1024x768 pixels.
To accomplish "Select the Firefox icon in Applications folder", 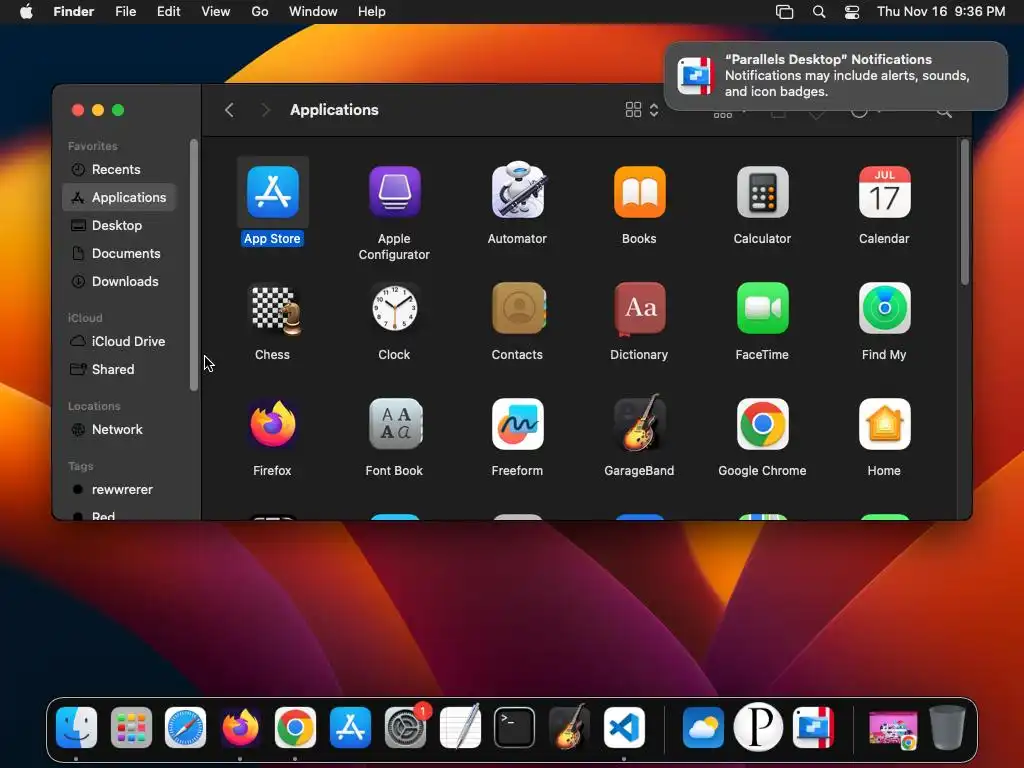I will 273,424.
